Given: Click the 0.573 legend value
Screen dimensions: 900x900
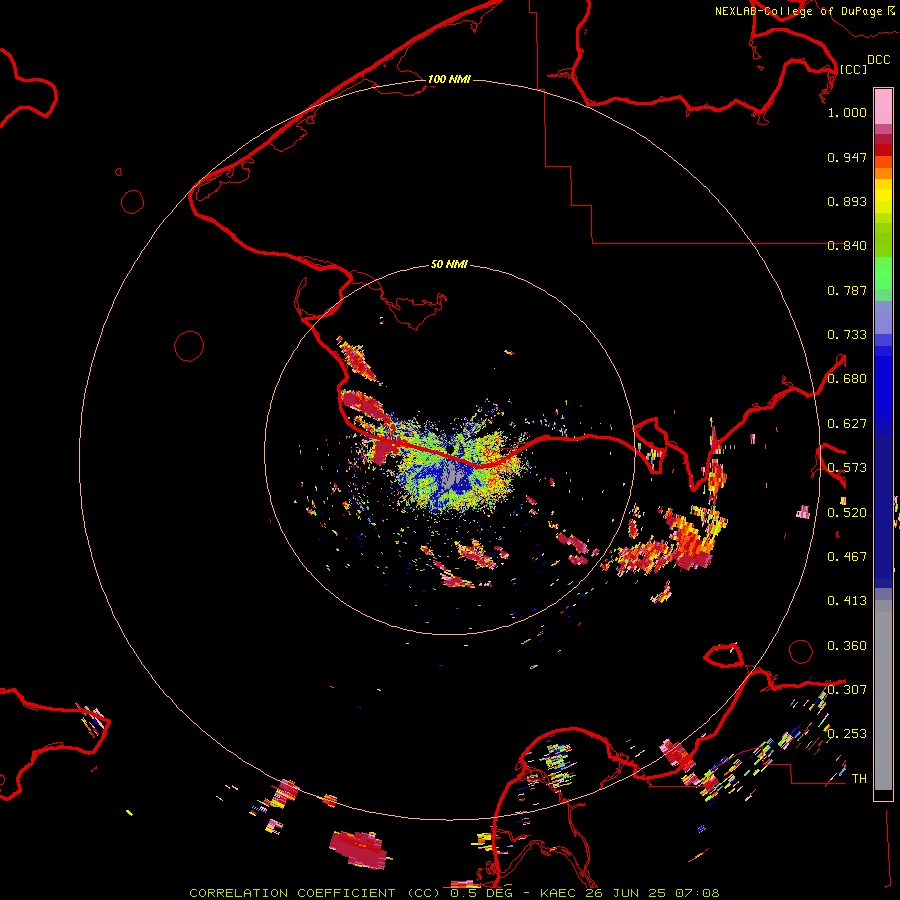Looking at the screenshot, I should tap(847, 468).
